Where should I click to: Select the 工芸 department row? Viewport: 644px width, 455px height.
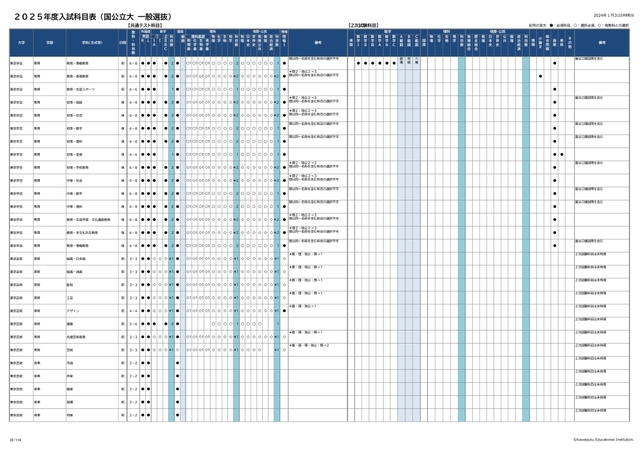click(x=70, y=297)
